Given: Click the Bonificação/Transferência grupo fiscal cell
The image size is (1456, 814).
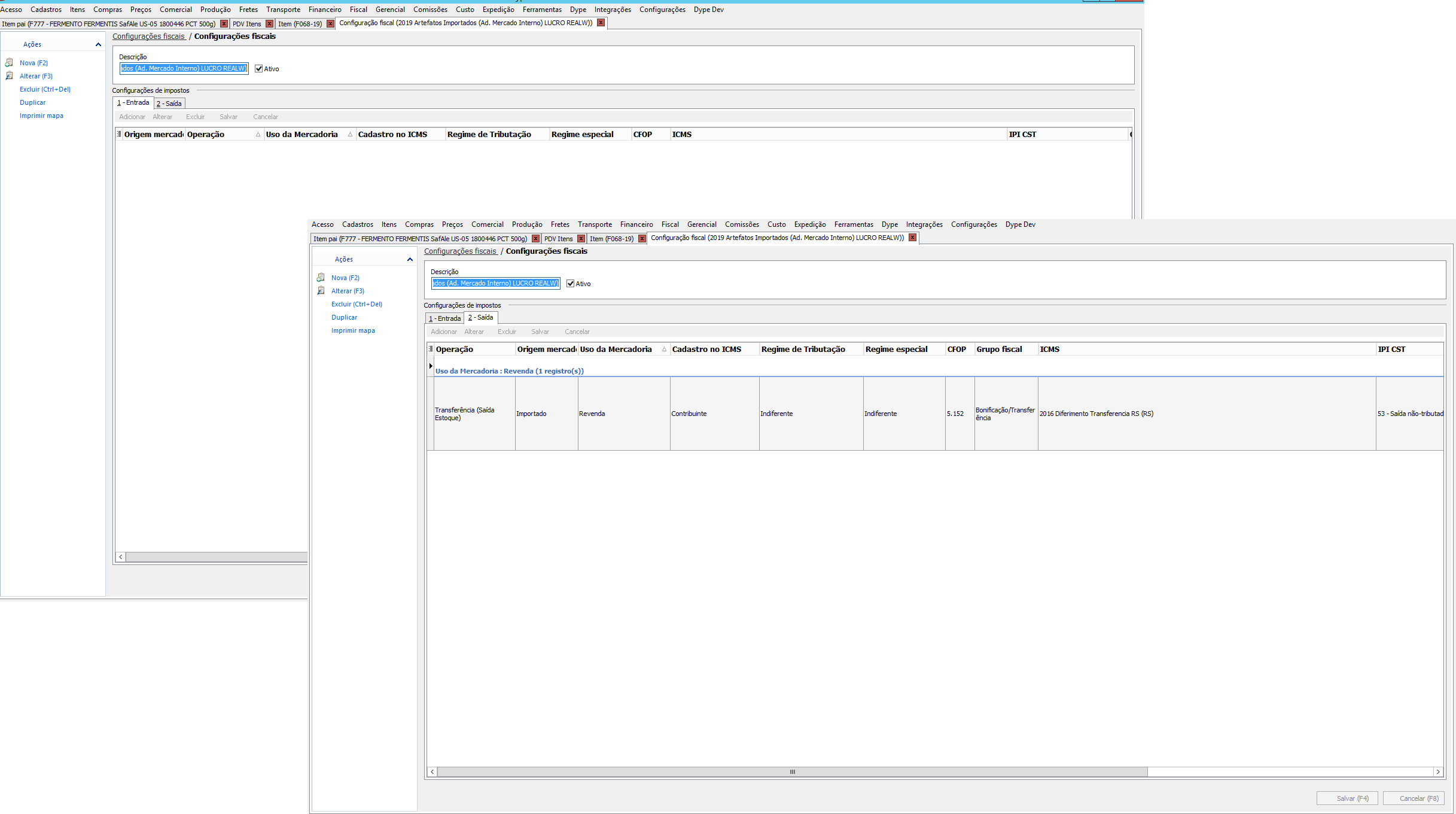Looking at the screenshot, I should 1006,414.
